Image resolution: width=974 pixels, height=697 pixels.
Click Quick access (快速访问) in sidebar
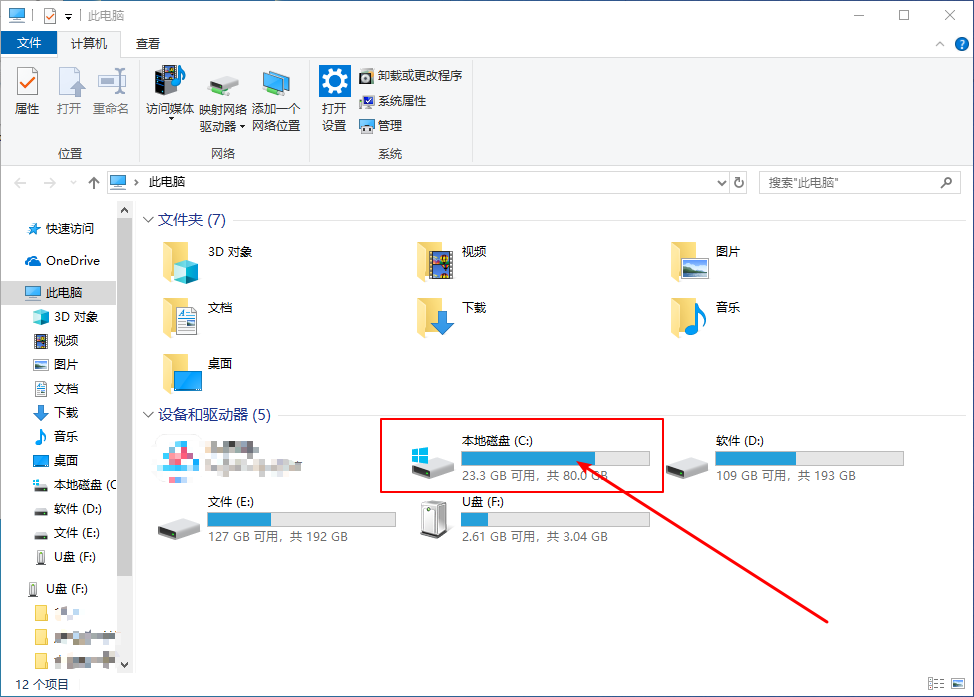tap(60, 229)
